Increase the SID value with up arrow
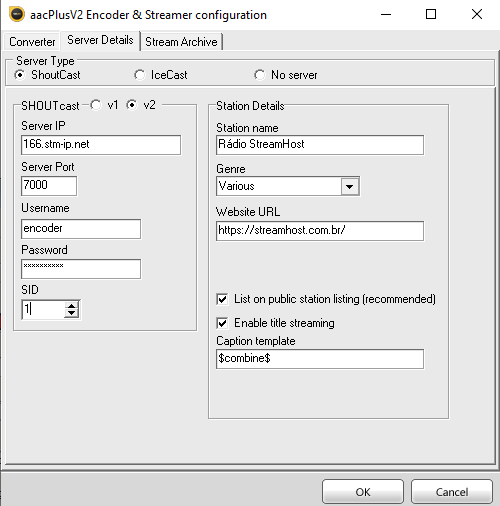The image size is (500, 506). pos(72,306)
